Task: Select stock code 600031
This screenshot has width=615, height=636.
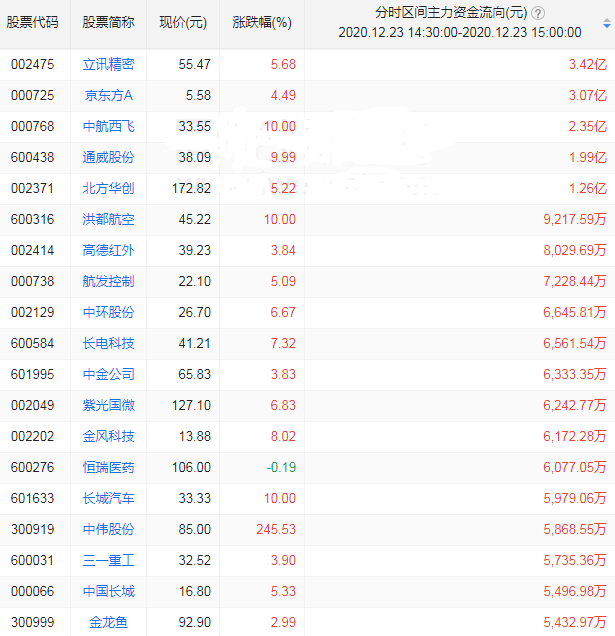Action: (x=32, y=561)
